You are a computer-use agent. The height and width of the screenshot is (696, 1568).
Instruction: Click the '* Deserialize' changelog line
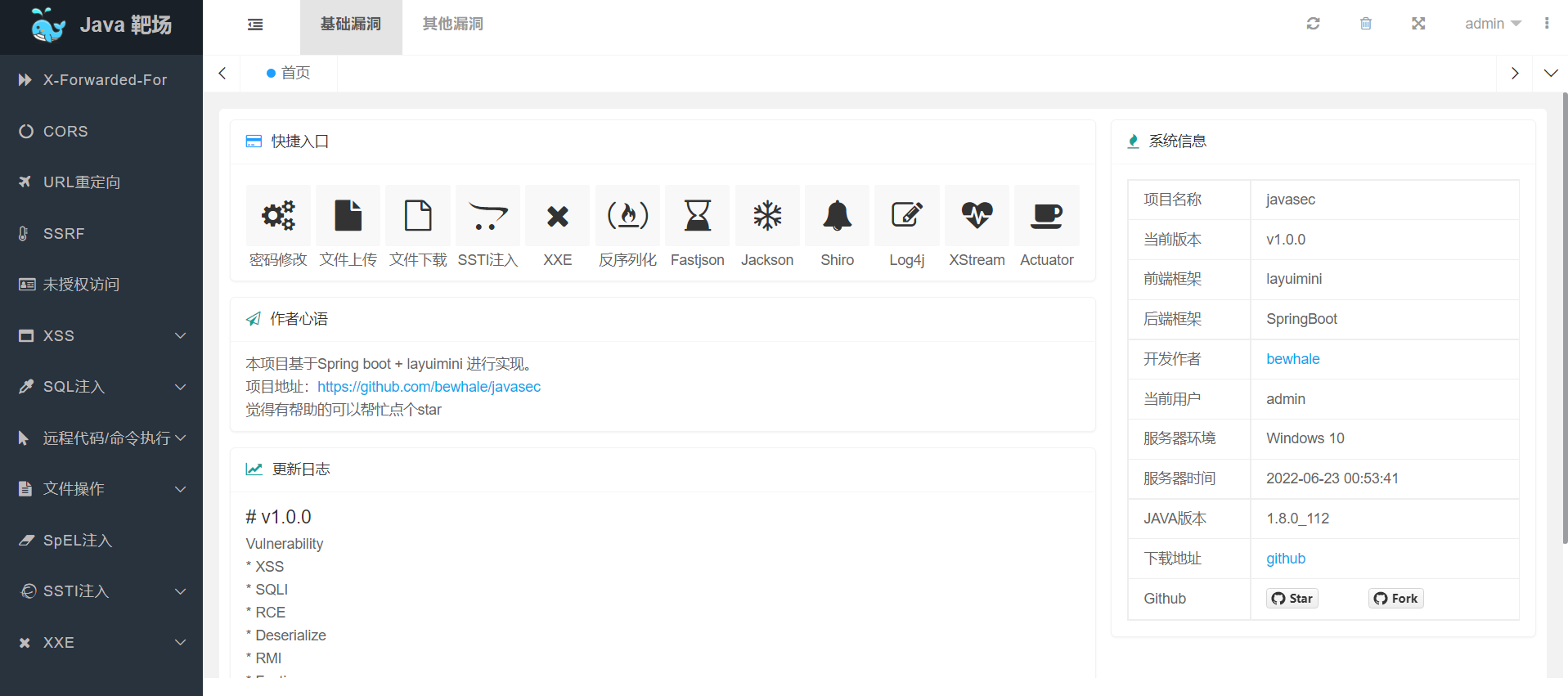pos(285,635)
